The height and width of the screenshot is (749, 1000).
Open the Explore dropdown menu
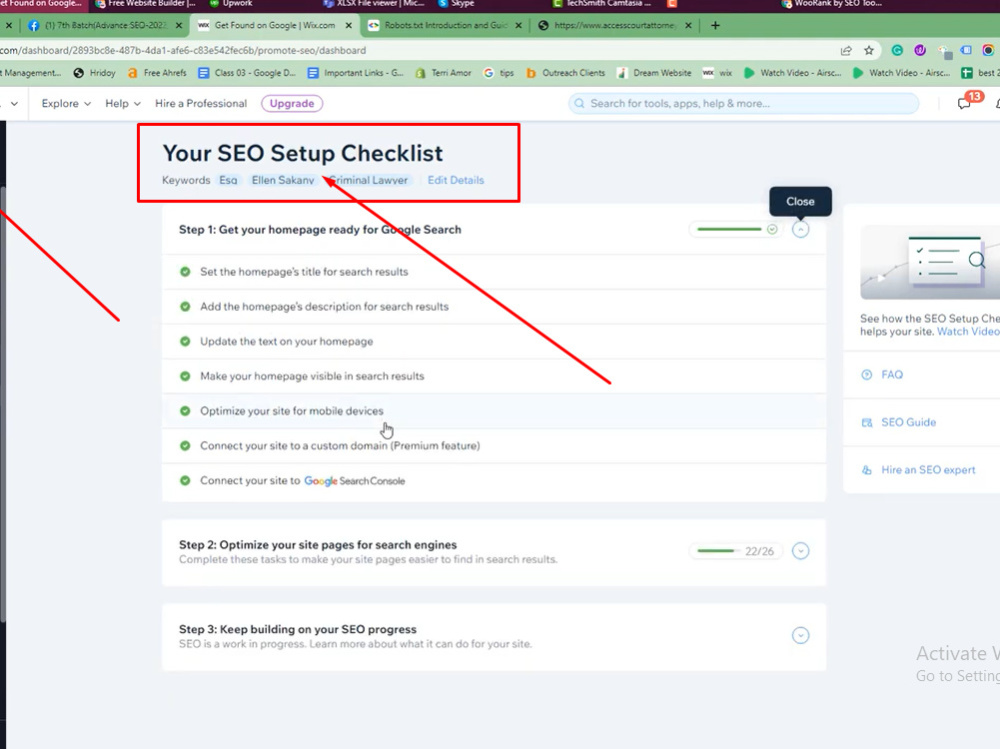(x=66, y=103)
